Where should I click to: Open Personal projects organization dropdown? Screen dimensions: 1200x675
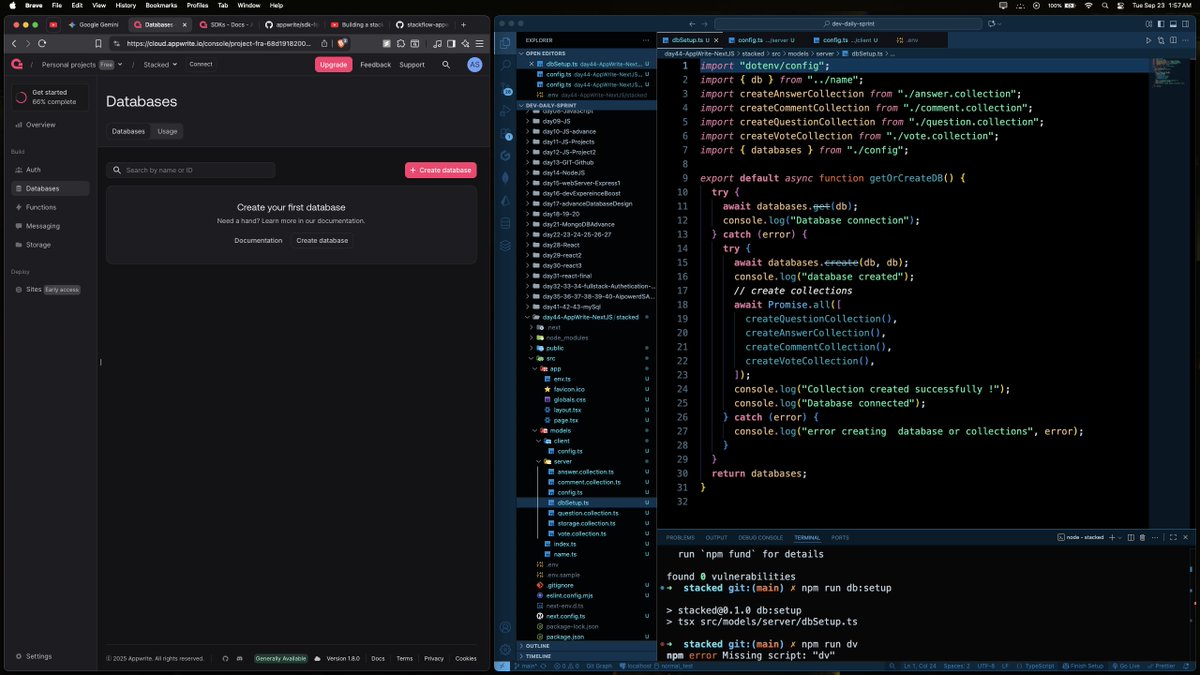83,64
